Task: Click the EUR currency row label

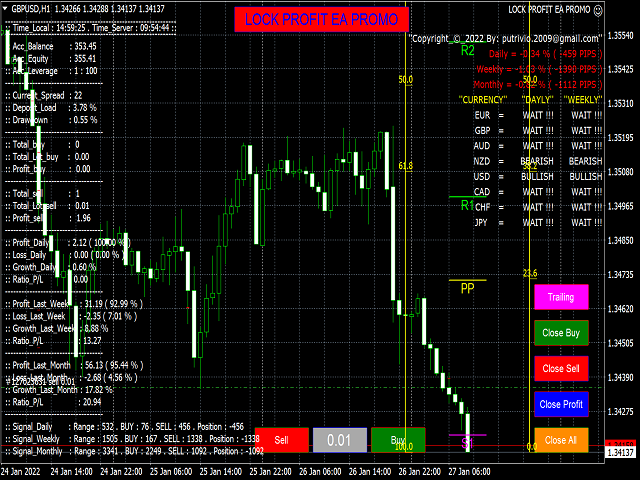Action: click(x=482, y=116)
